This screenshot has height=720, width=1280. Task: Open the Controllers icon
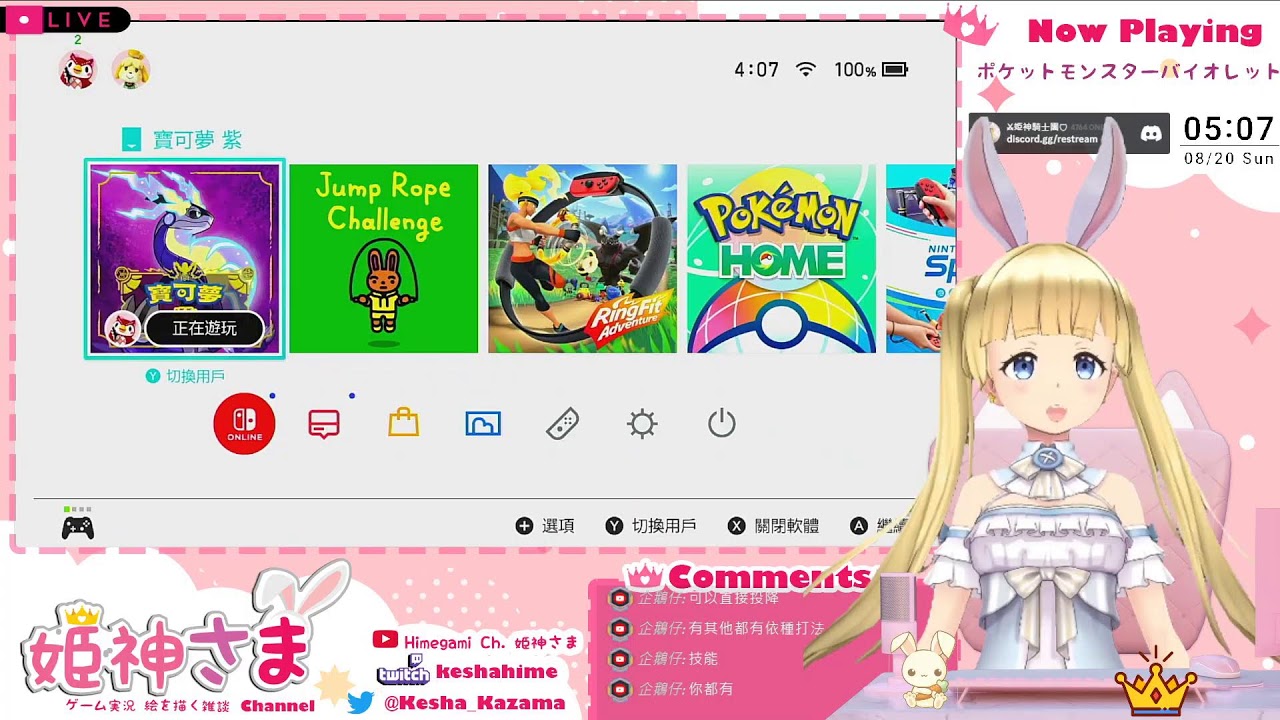click(563, 424)
